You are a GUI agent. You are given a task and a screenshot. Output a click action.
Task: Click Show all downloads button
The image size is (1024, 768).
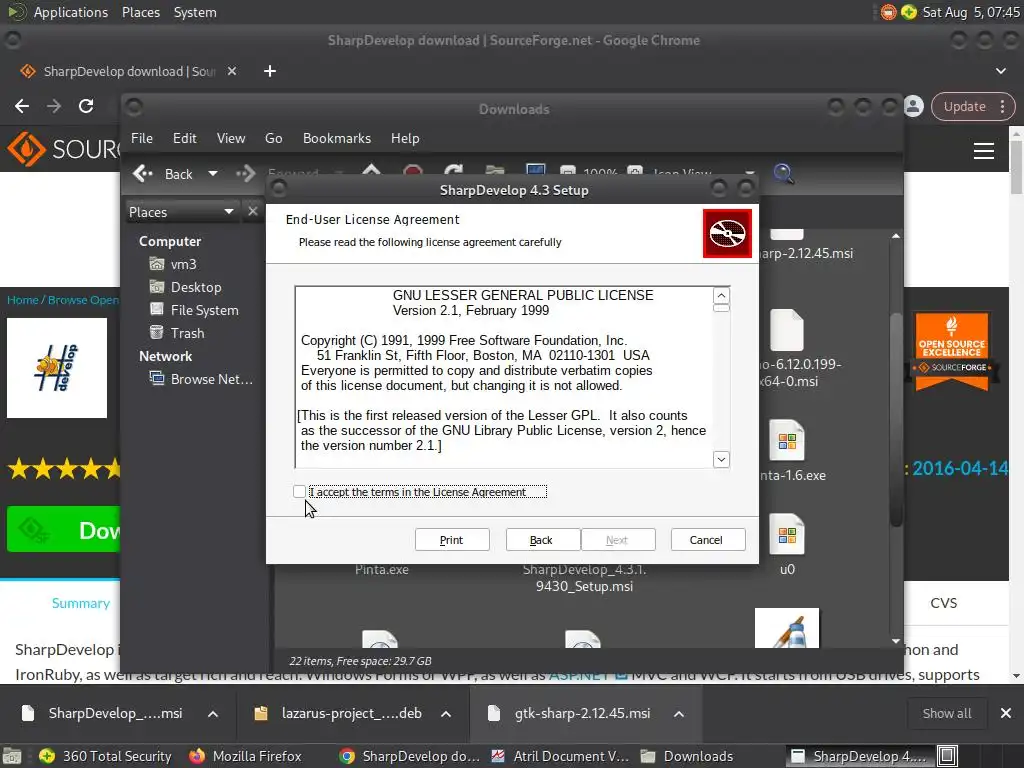pyautogui.click(x=946, y=714)
